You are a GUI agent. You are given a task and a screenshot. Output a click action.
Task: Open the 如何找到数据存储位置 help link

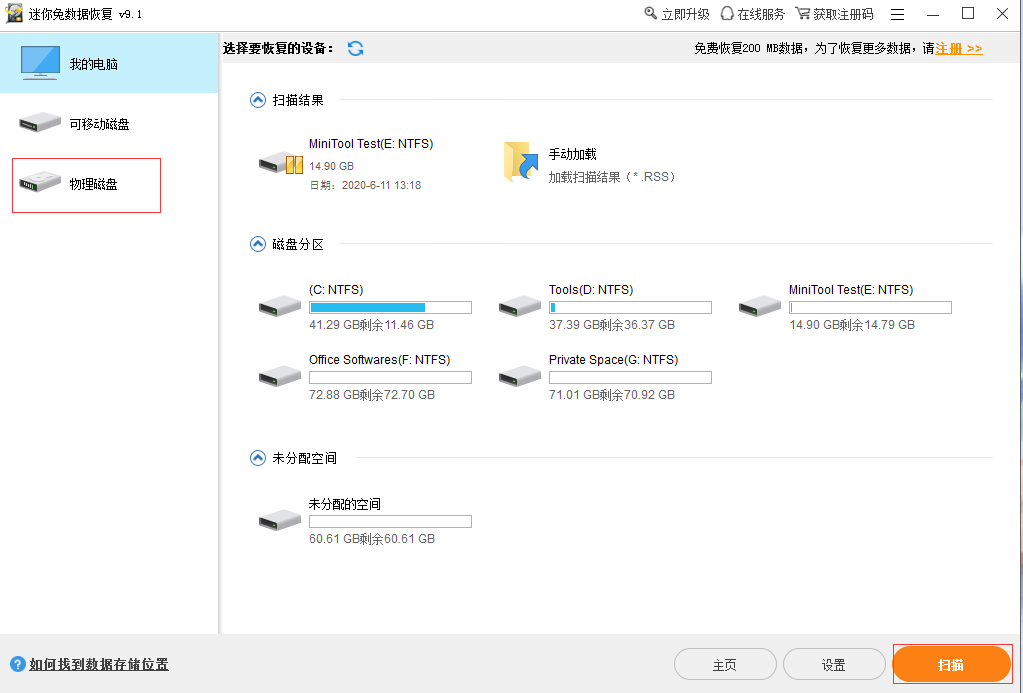pyautogui.click(x=99, y=664)
